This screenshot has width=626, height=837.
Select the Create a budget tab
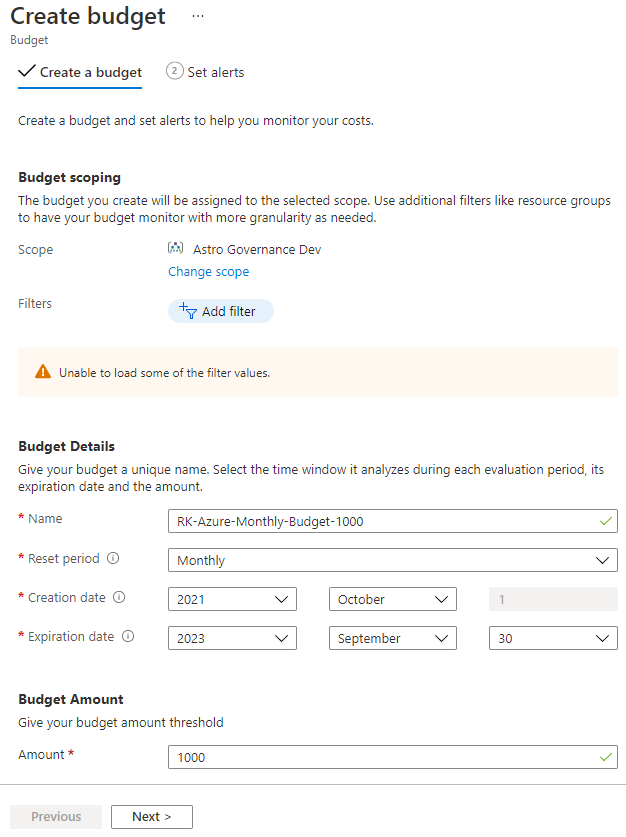90,72
